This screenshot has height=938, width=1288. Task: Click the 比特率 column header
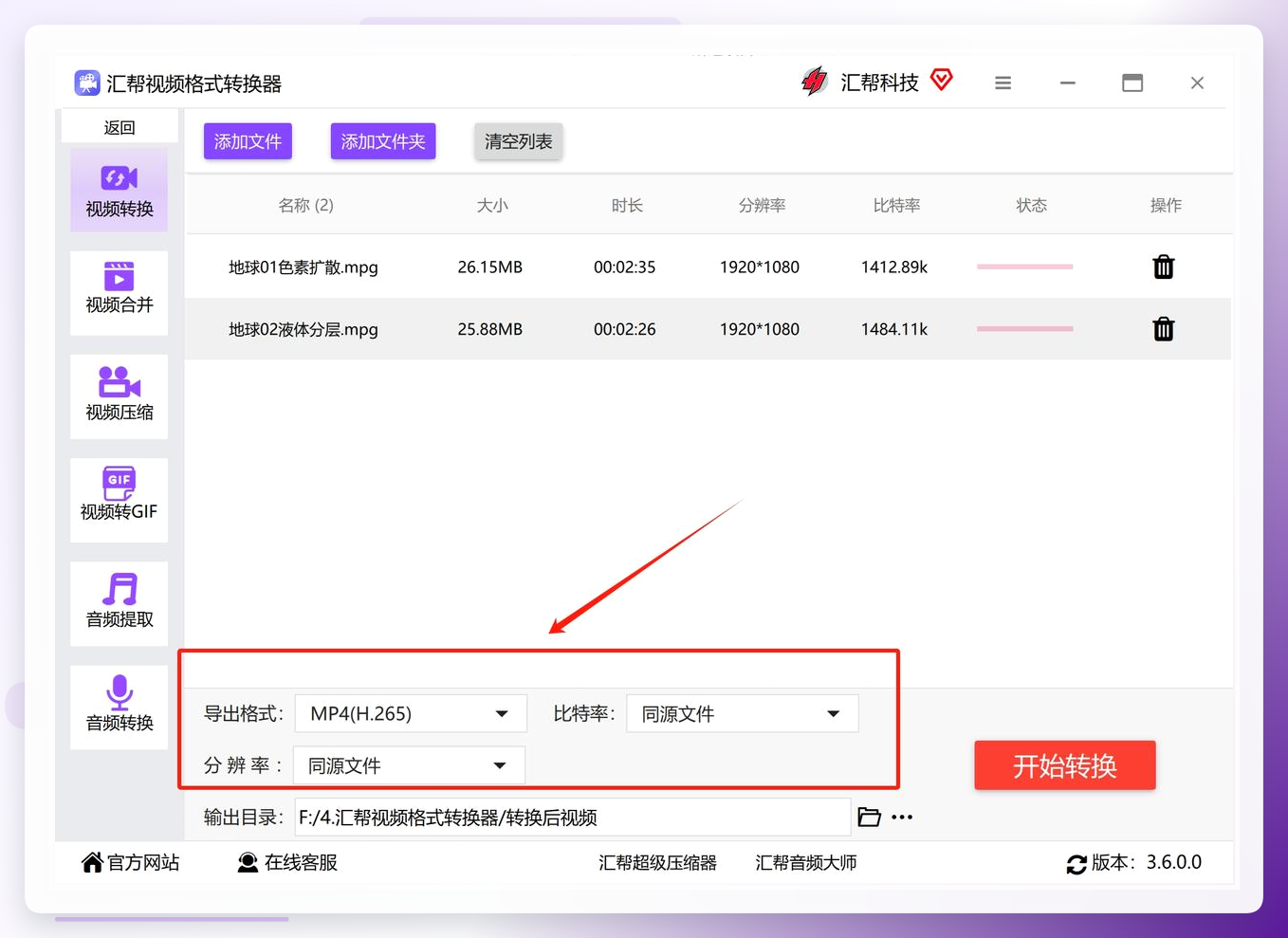pos(896,205)
